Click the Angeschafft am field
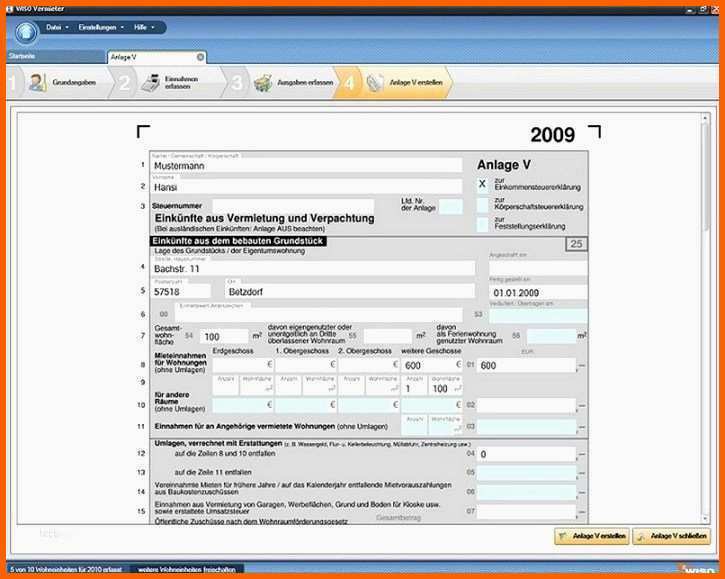The width and height of the screenshot is (725, 579). 538,267
